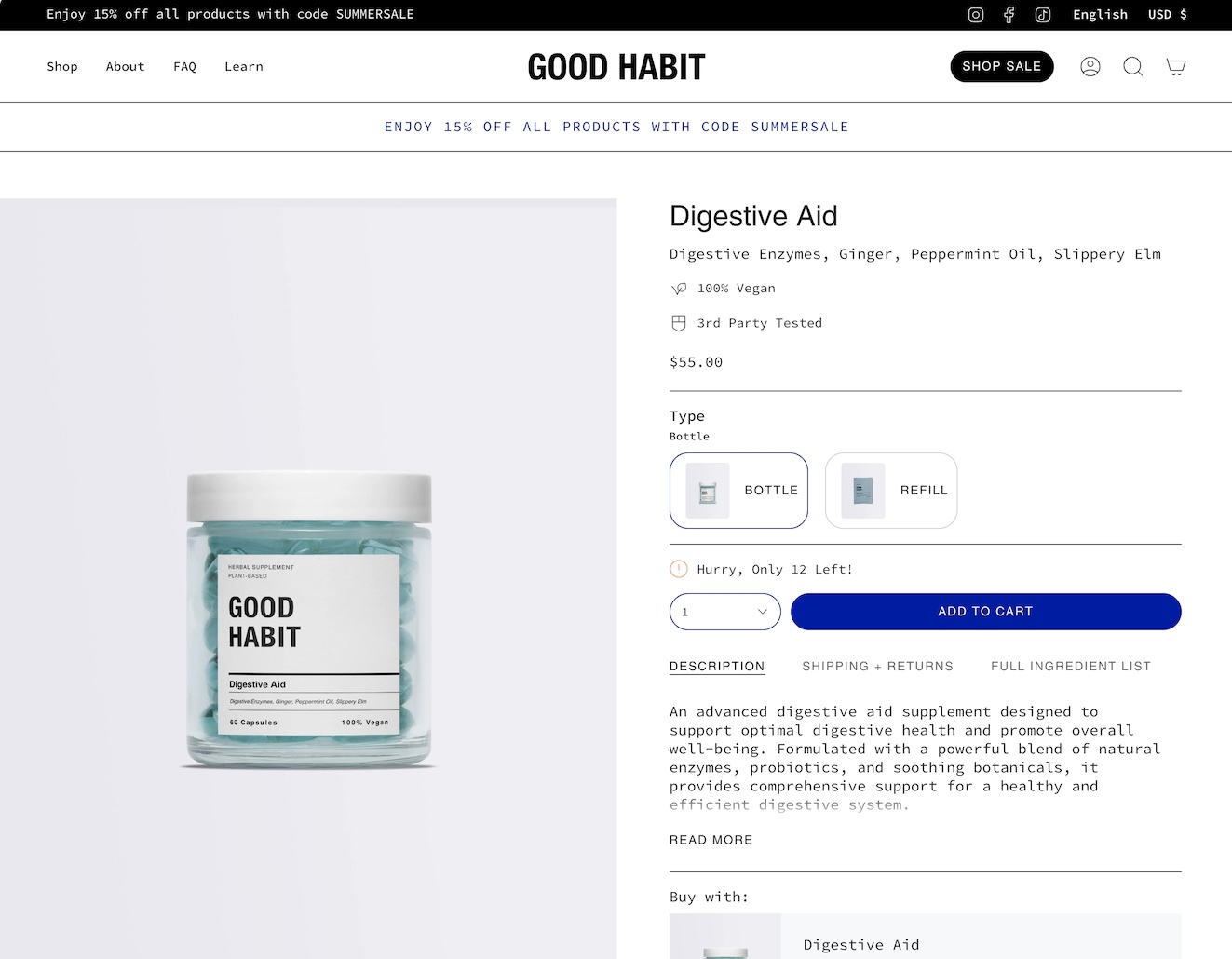The image size is (1232, 959).
Task: Expand description with Read More
Action: coord(711,840)
